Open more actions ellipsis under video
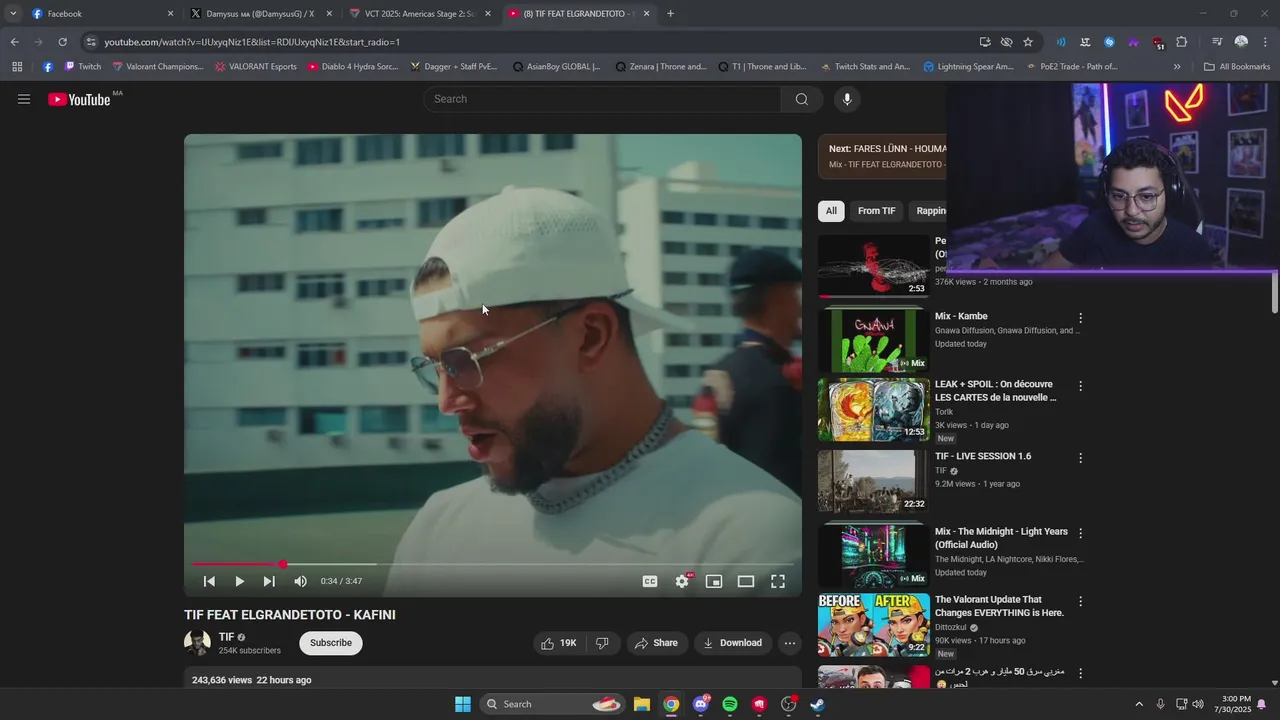This screenshot has width=1280, height=720. (x=790, y=643)
